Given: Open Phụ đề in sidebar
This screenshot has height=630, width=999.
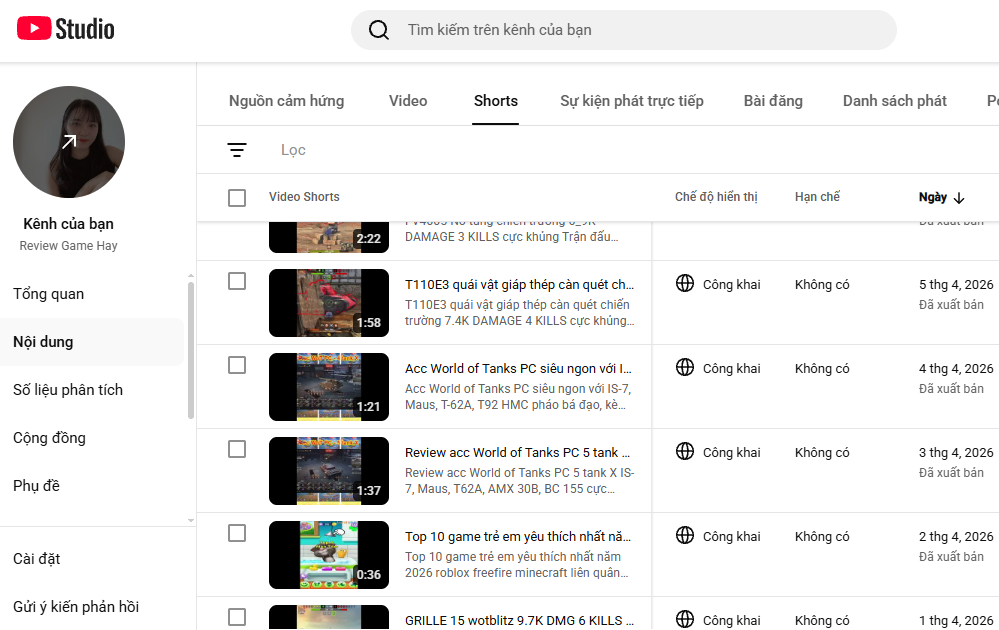Looking at the screenshot, I should click(x=36, y=486).
